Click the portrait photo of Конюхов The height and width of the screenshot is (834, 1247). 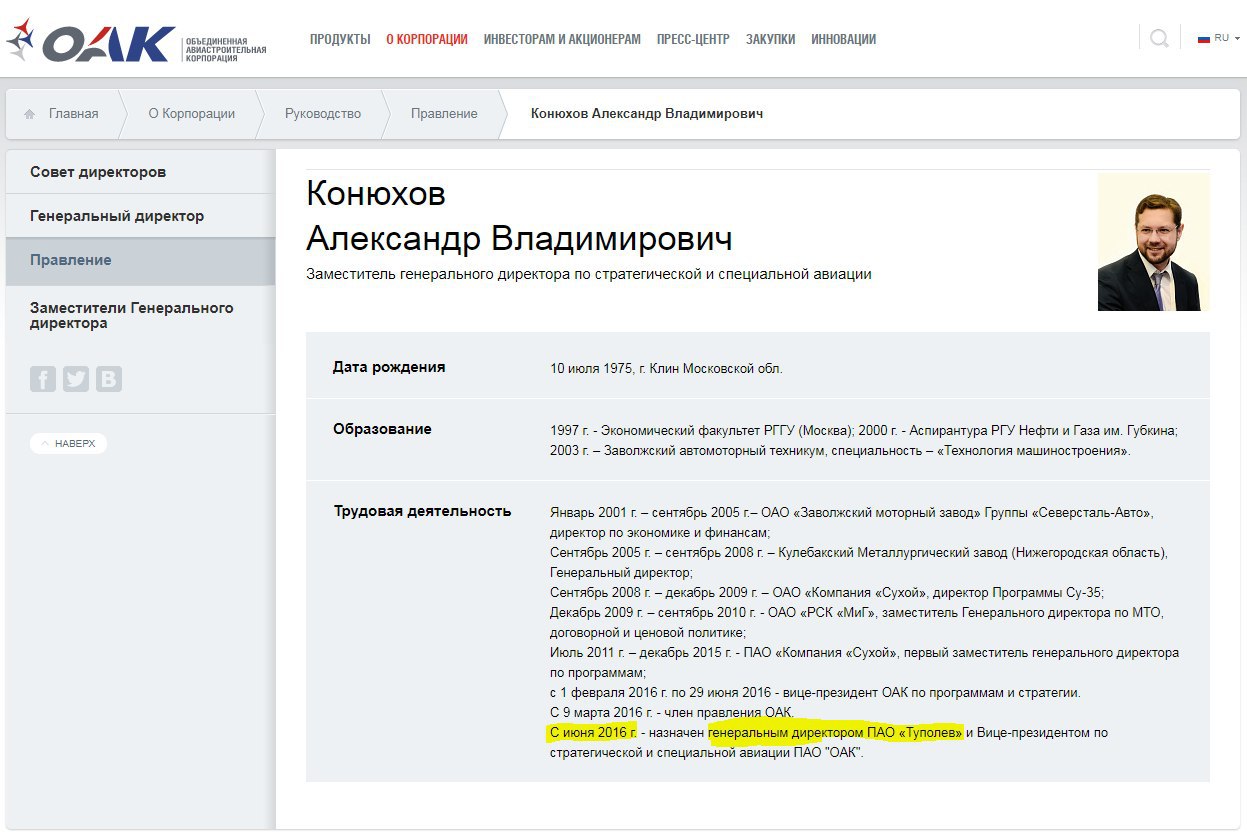pyautogui.click(x=1154, y=242)
